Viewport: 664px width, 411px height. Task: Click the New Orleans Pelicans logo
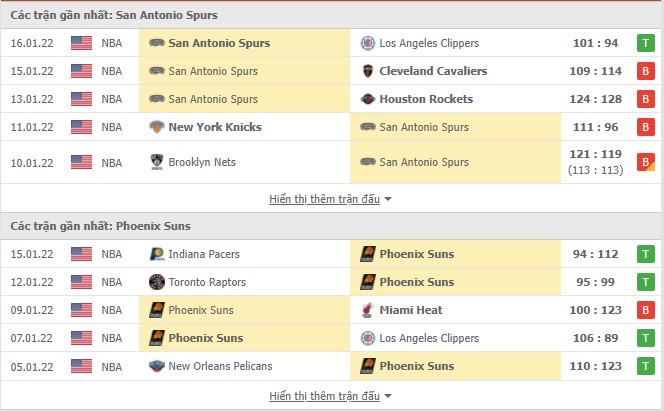point(157,366)
